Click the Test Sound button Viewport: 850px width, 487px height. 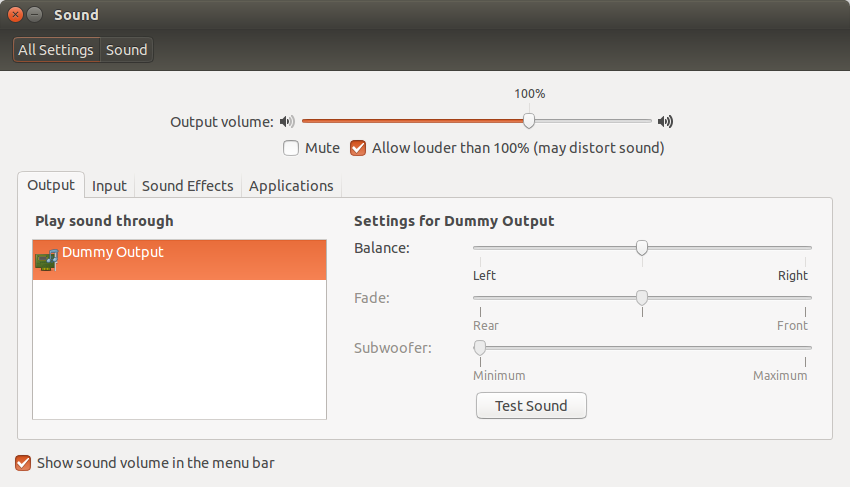click(531, 406)
